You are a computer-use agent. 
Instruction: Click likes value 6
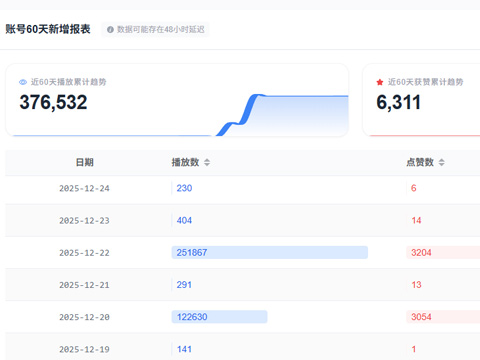pyautogui.click(x=414, y=188)
